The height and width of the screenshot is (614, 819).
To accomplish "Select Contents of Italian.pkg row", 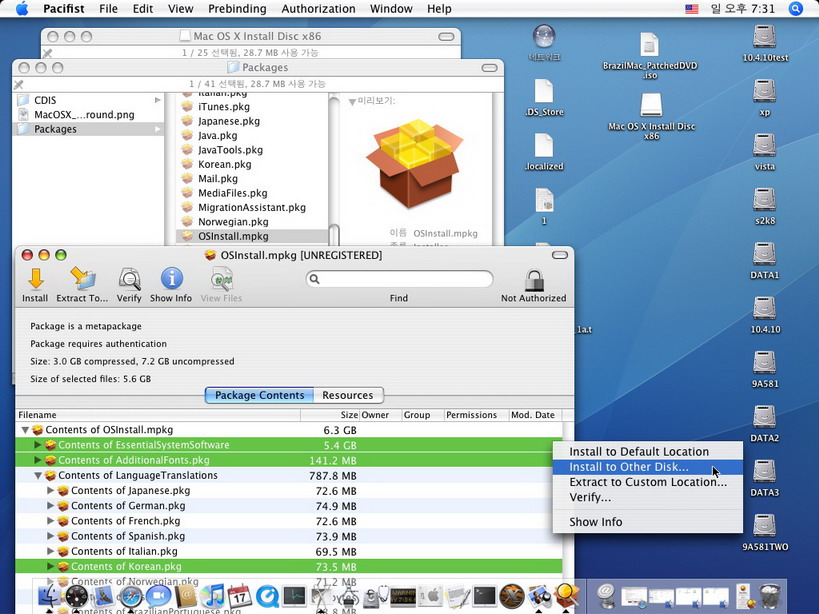I will [x=289, y=551].
